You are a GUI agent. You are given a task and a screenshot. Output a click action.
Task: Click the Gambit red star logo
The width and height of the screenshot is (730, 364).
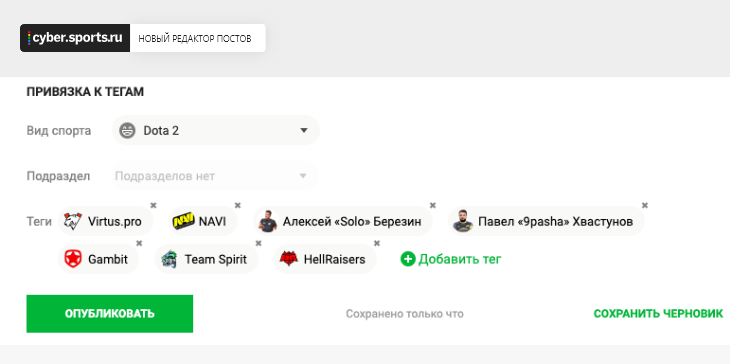(x=72, y=259)
